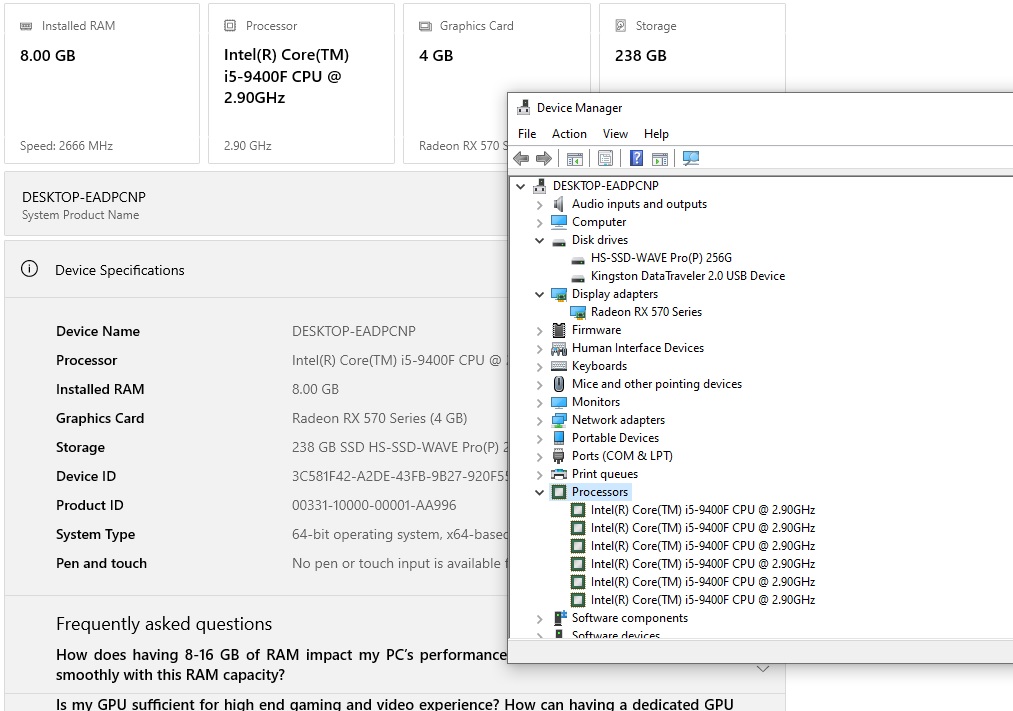Open the Help menu
This screenshot has height=711, width=1013.
656,134
